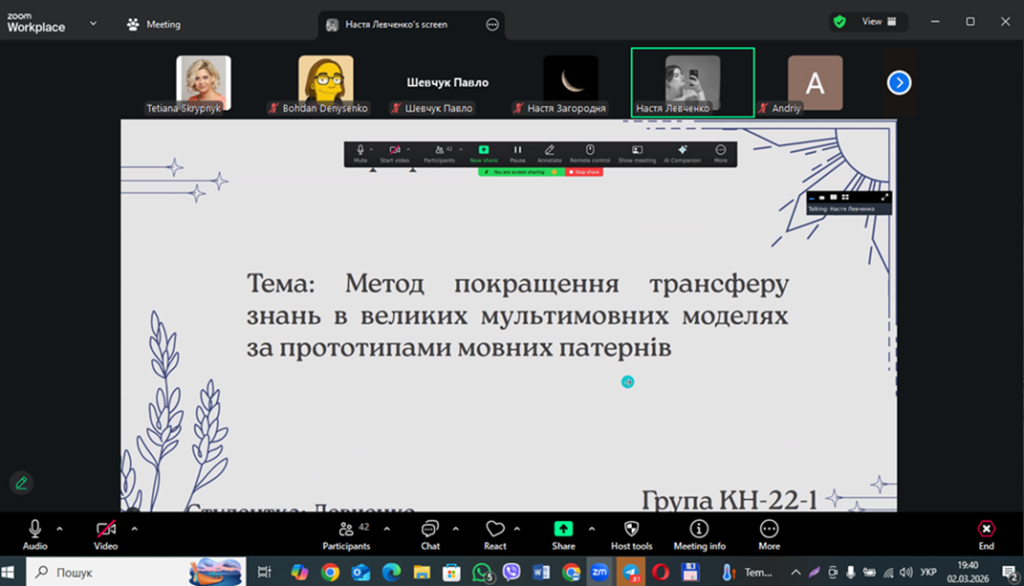Show next participants with blue arrow
The image size is (1024, 586).
pos(899,83)
